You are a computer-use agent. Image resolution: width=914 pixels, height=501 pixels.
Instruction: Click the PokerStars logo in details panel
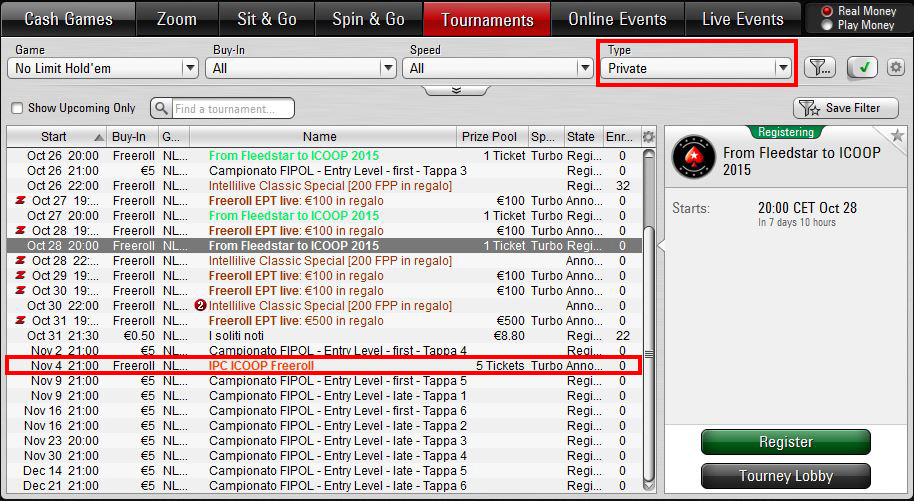694,156
